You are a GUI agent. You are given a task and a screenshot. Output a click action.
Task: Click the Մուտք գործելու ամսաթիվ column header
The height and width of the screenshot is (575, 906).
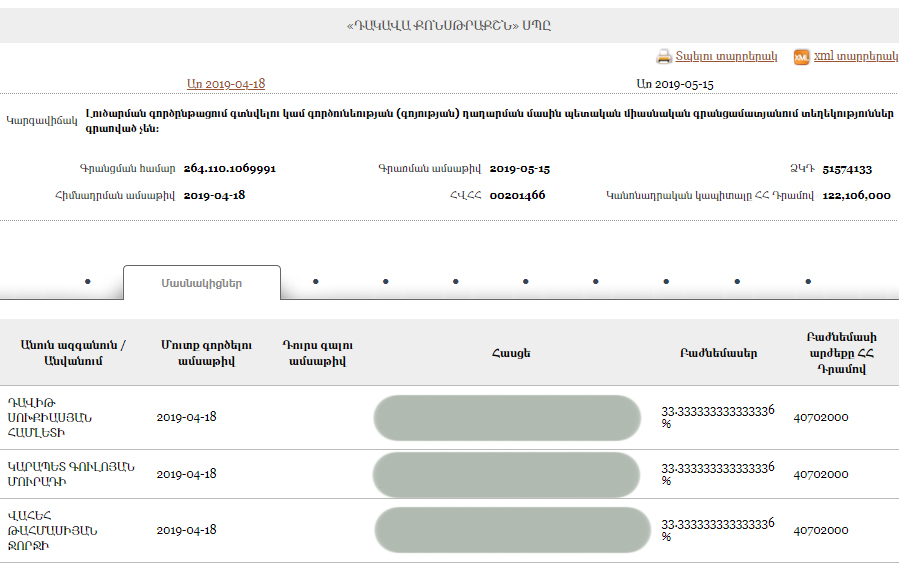point(206,353)
